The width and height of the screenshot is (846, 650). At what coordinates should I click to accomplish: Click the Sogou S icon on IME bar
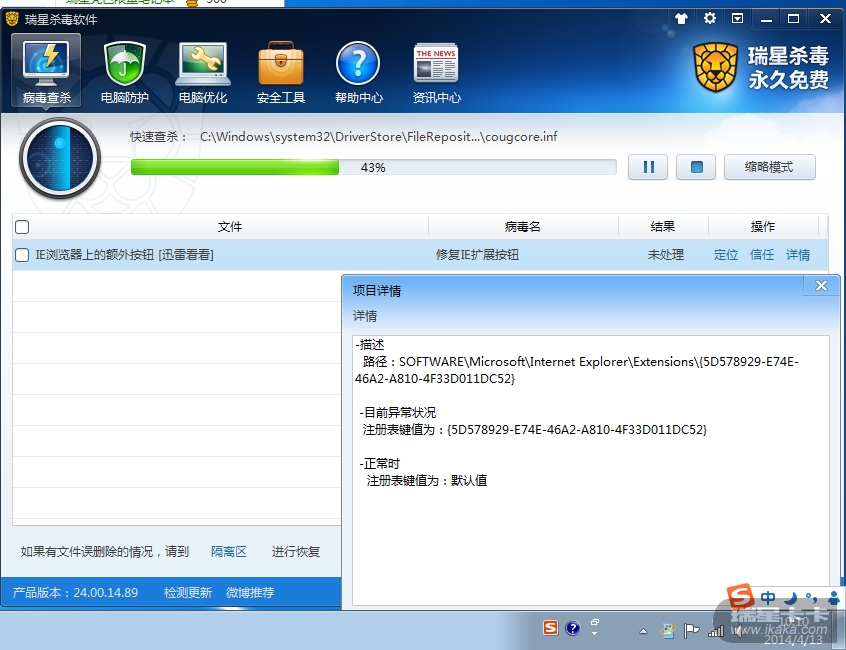(740, 596)
